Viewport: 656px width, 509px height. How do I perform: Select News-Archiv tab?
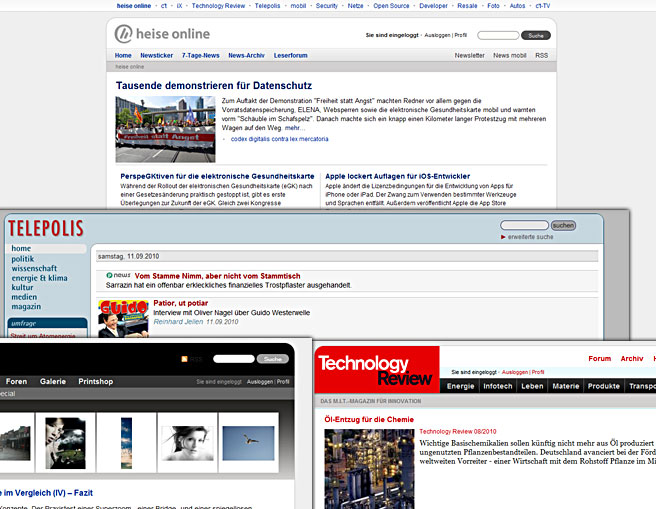point(246,56)
